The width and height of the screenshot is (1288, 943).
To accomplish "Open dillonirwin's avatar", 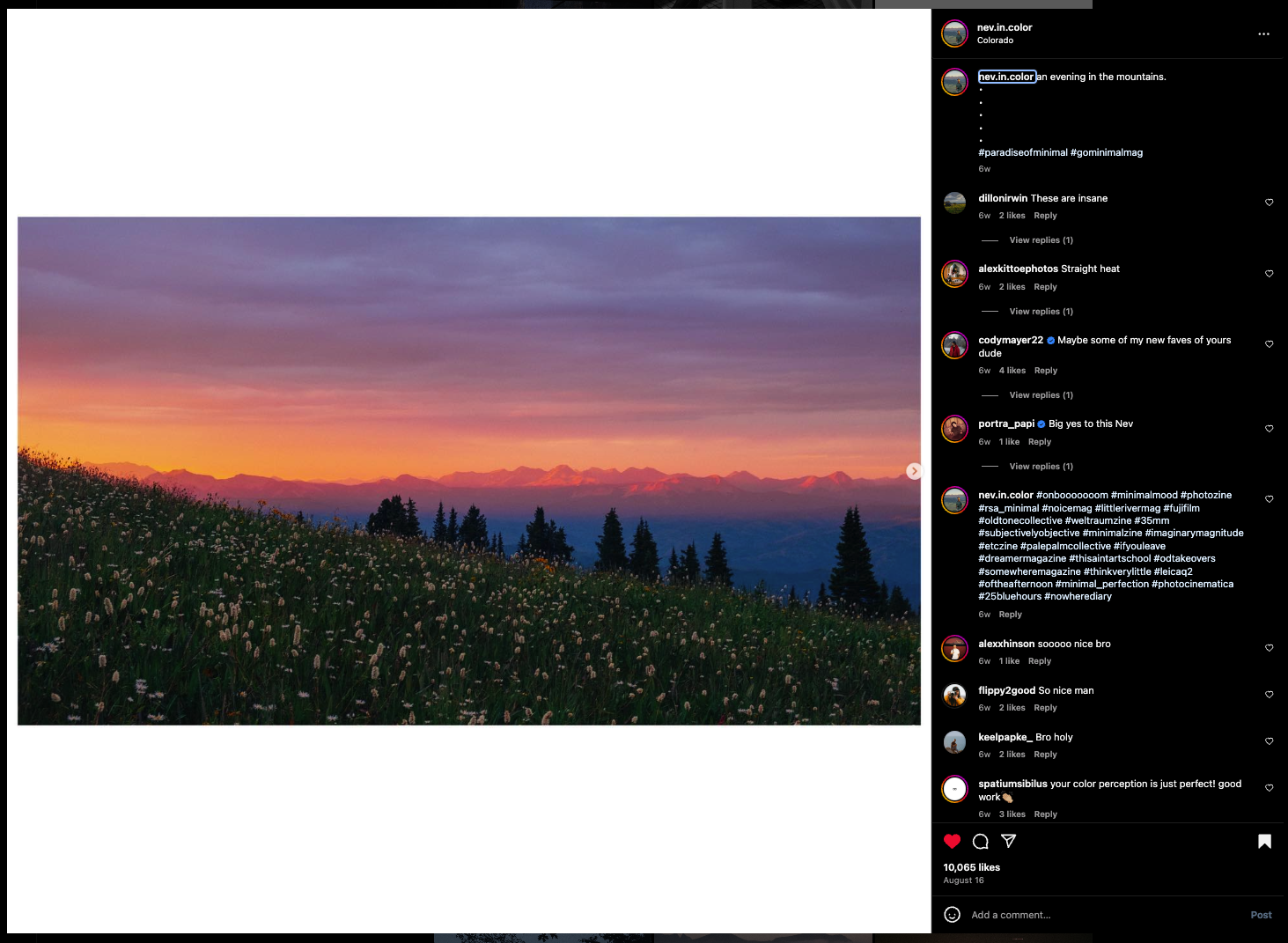I will (x=954, y=203).
